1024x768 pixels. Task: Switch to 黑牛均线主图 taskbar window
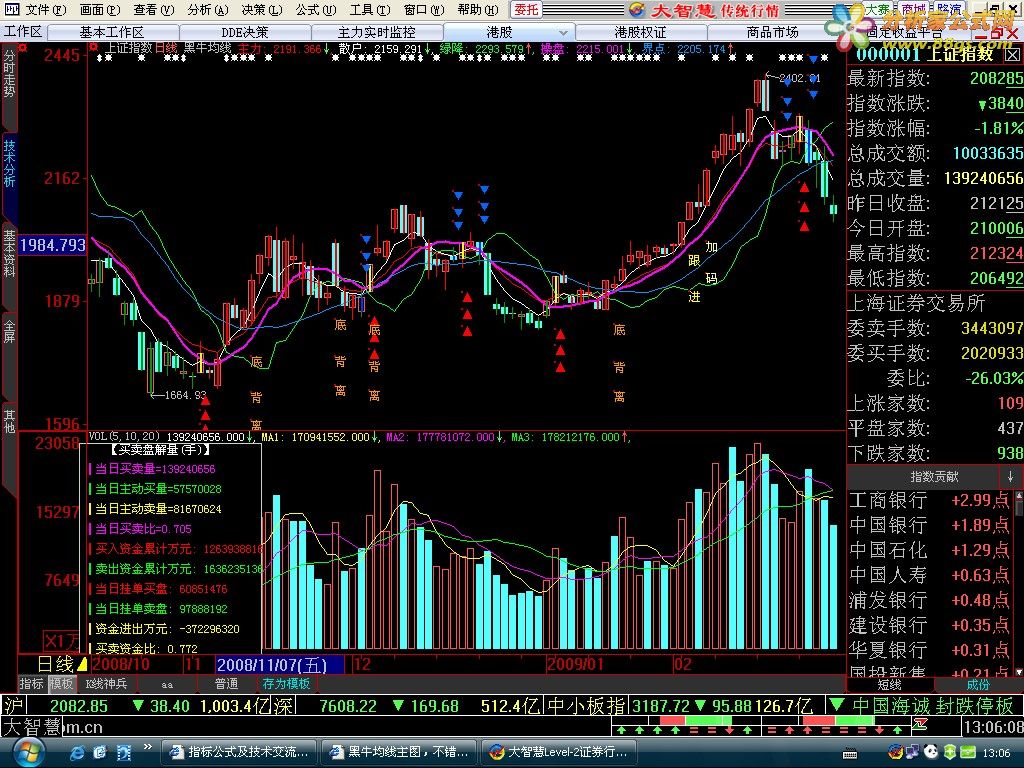[x=400, y=752]
